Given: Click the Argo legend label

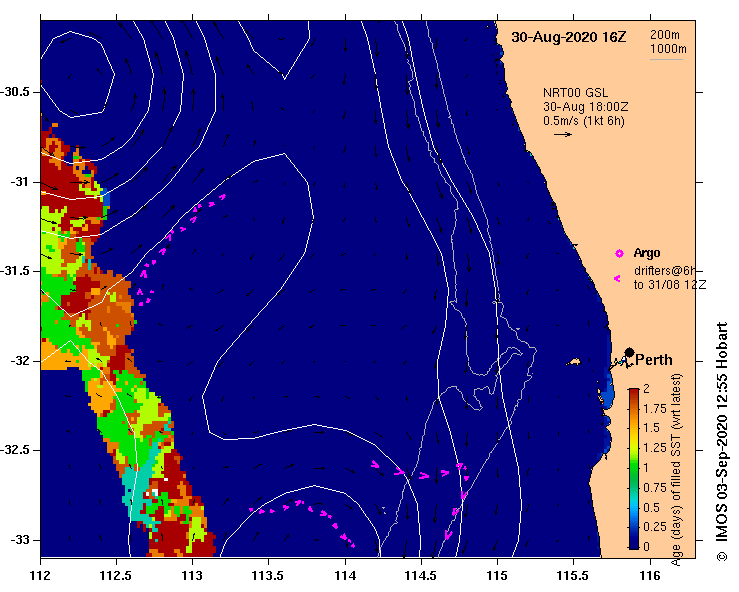Looking at the screenshot, I should pos(647,253).
